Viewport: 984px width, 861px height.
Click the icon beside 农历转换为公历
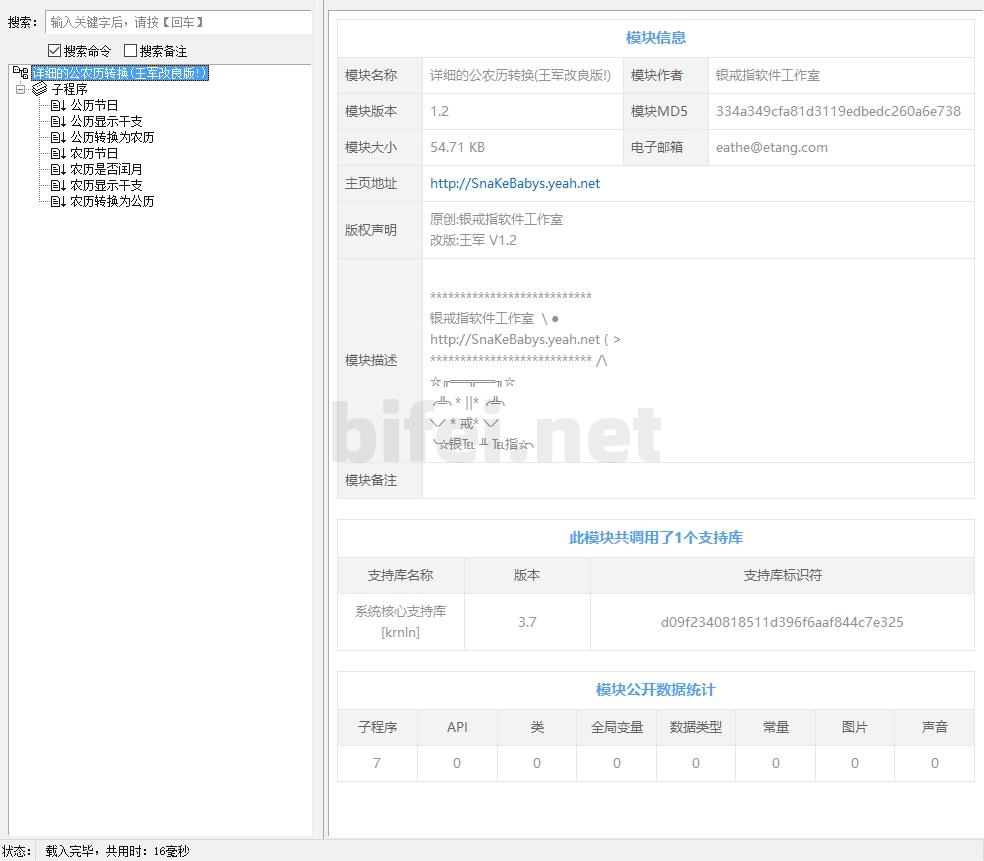click(x=58, y=201)
